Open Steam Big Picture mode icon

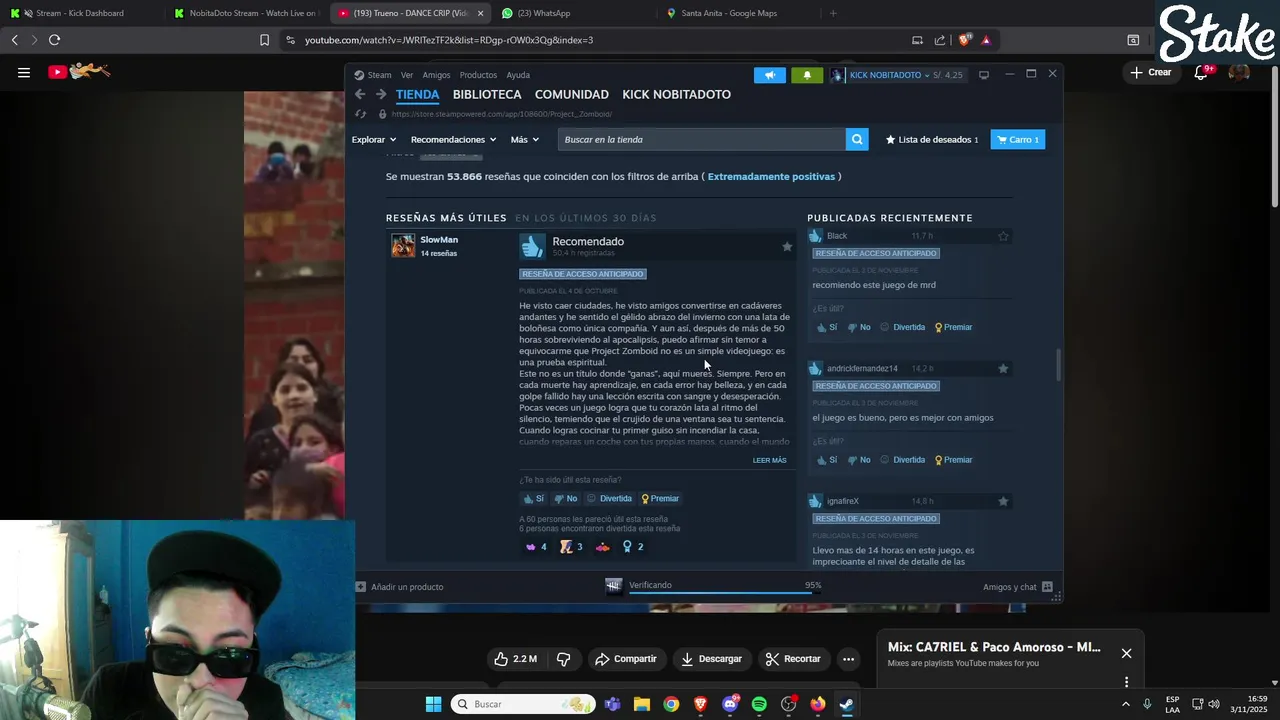(984, 75)
